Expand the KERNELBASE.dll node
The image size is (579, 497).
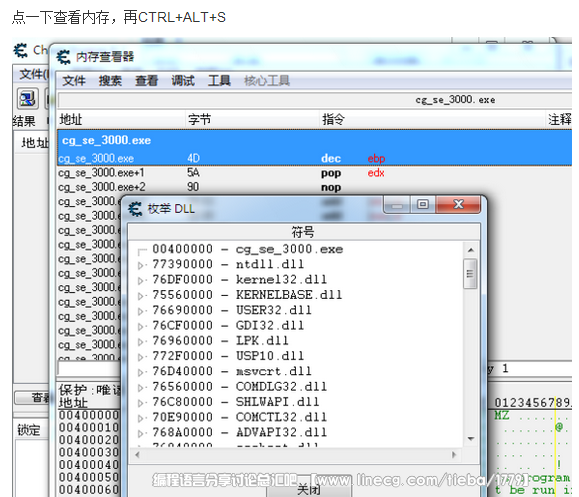(141, 296)
